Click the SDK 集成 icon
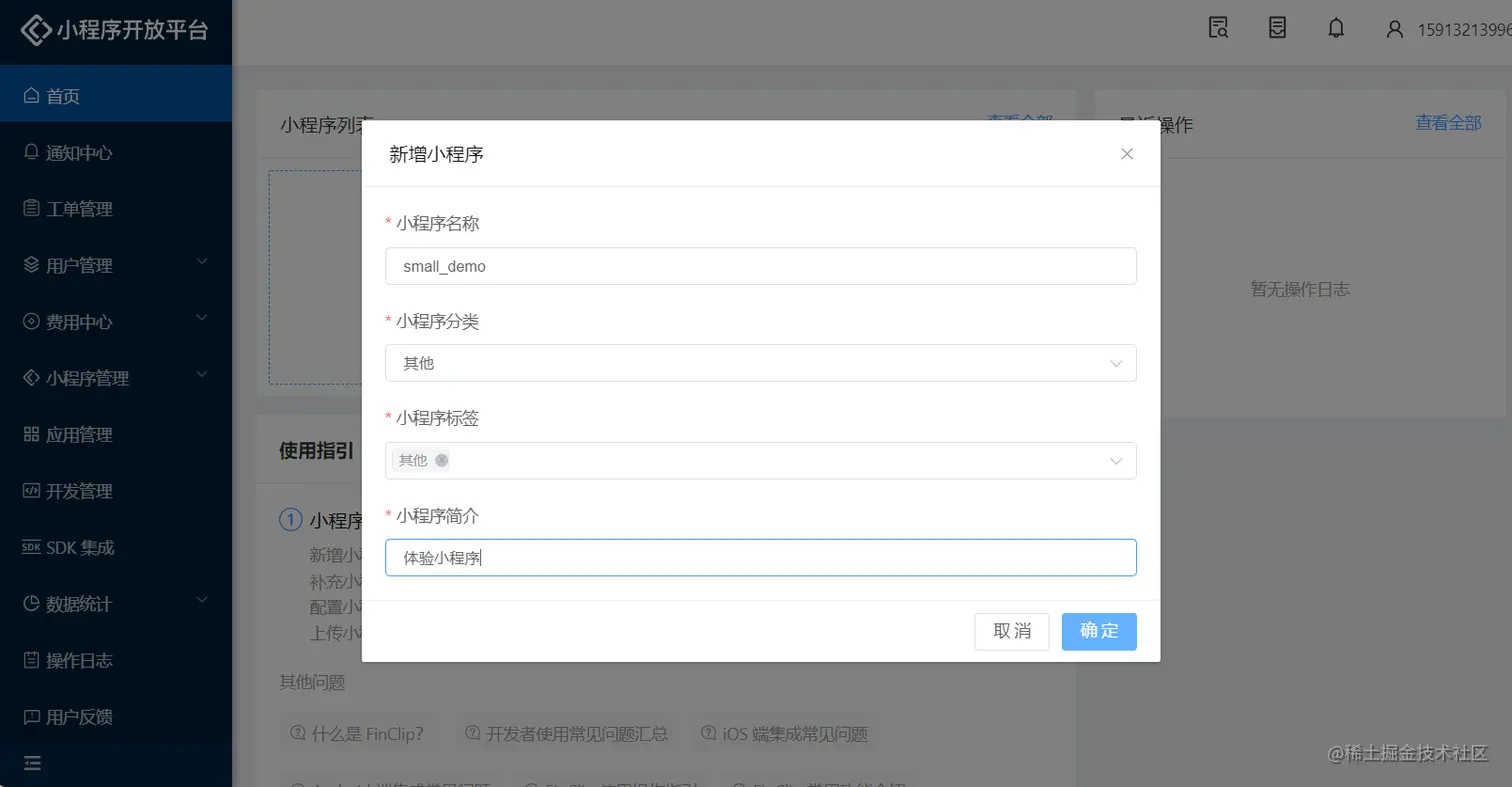 point(32,548)
